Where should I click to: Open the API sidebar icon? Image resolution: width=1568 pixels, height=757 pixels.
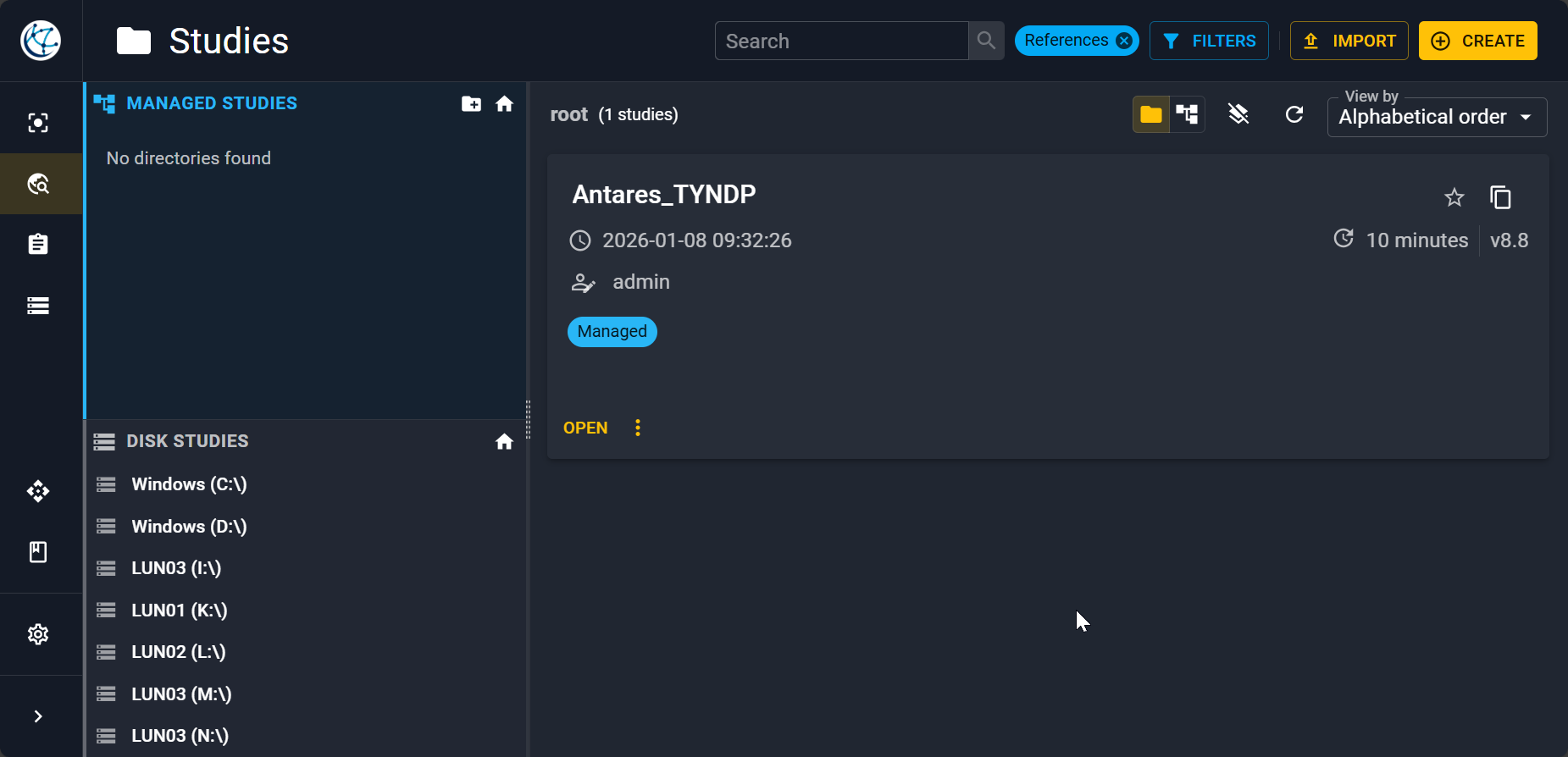[38, 491]
